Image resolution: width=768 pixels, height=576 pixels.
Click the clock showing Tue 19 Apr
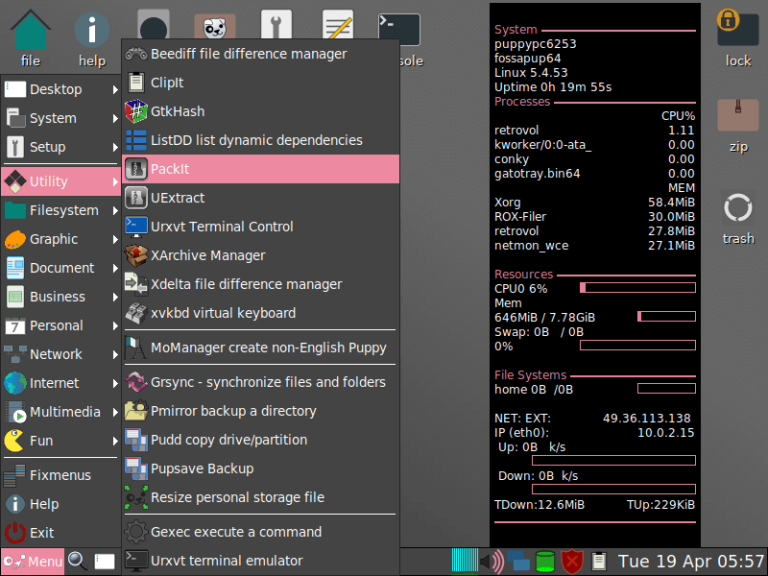click(690, 561)
